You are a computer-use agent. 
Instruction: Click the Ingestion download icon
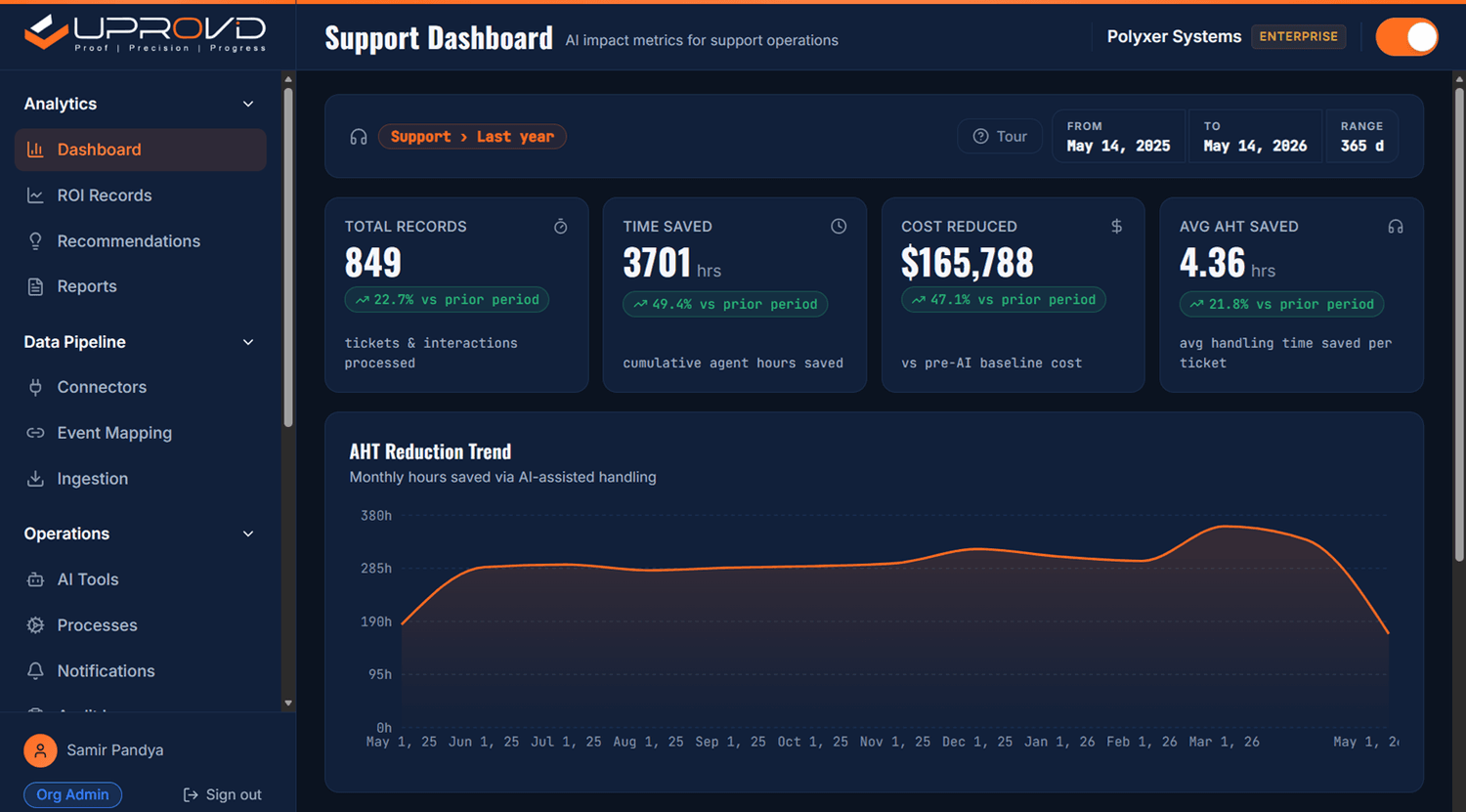35,479
